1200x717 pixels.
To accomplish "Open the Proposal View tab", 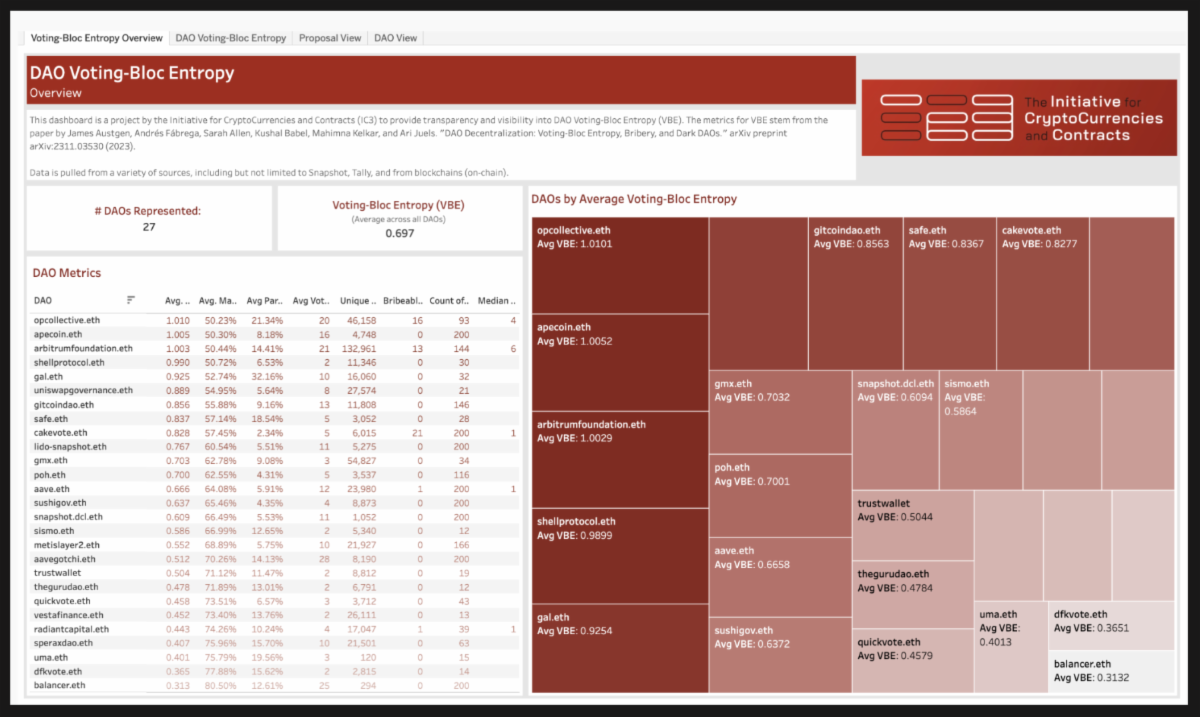I will (330, 38).
